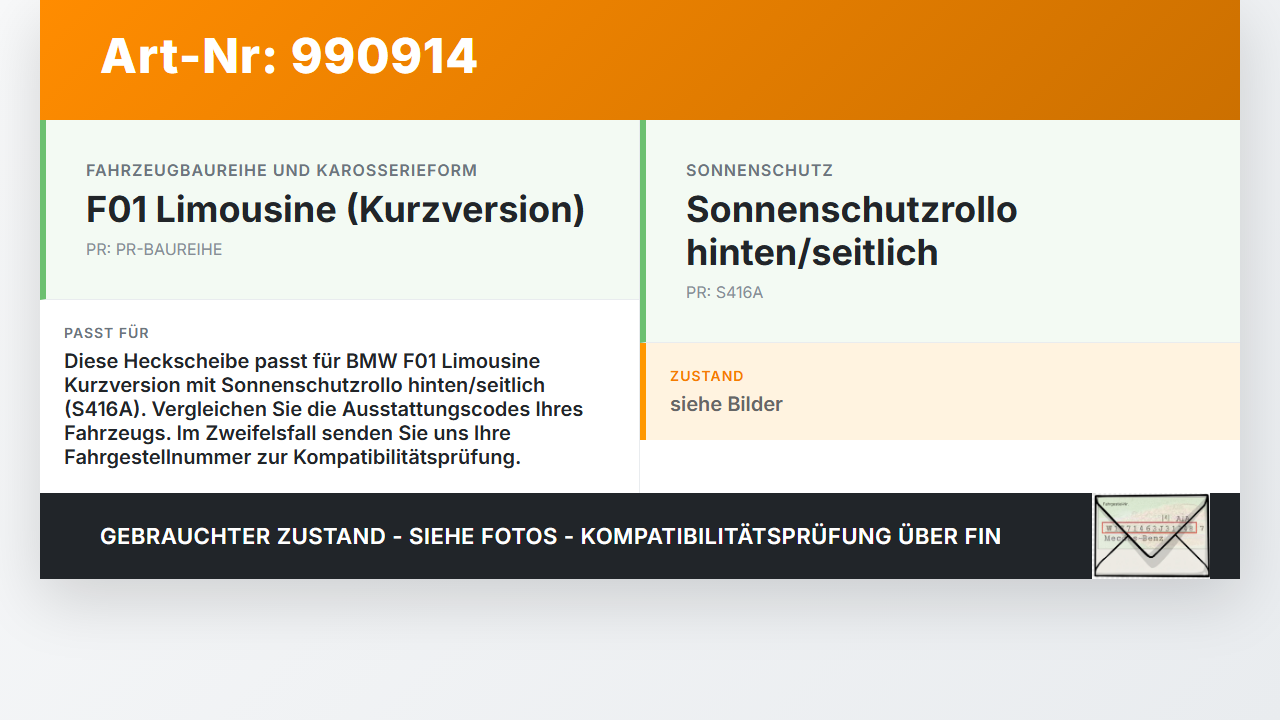
Task: Click the PR: PR-BAUREIHE code text
Action: pos(154,249)
